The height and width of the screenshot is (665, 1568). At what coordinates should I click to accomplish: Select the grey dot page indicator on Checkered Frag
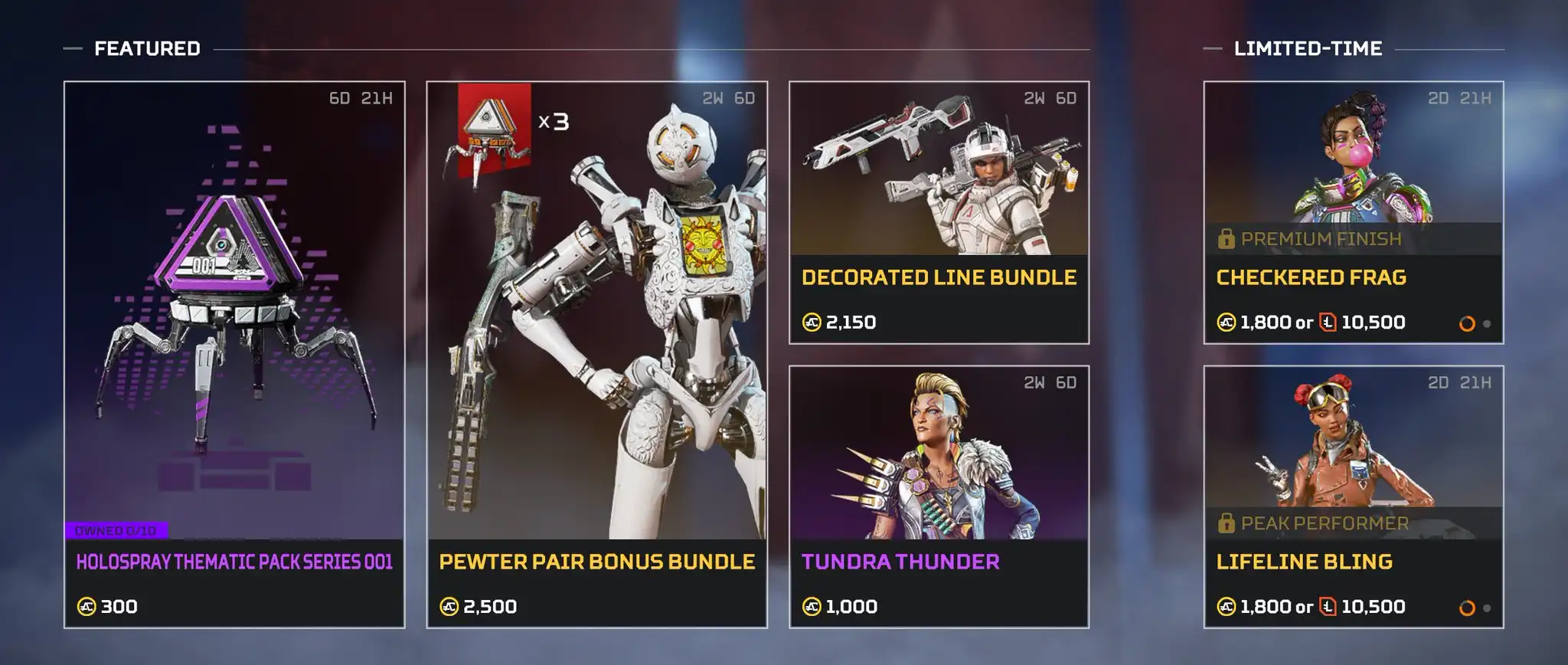[x=1487, y=323]
